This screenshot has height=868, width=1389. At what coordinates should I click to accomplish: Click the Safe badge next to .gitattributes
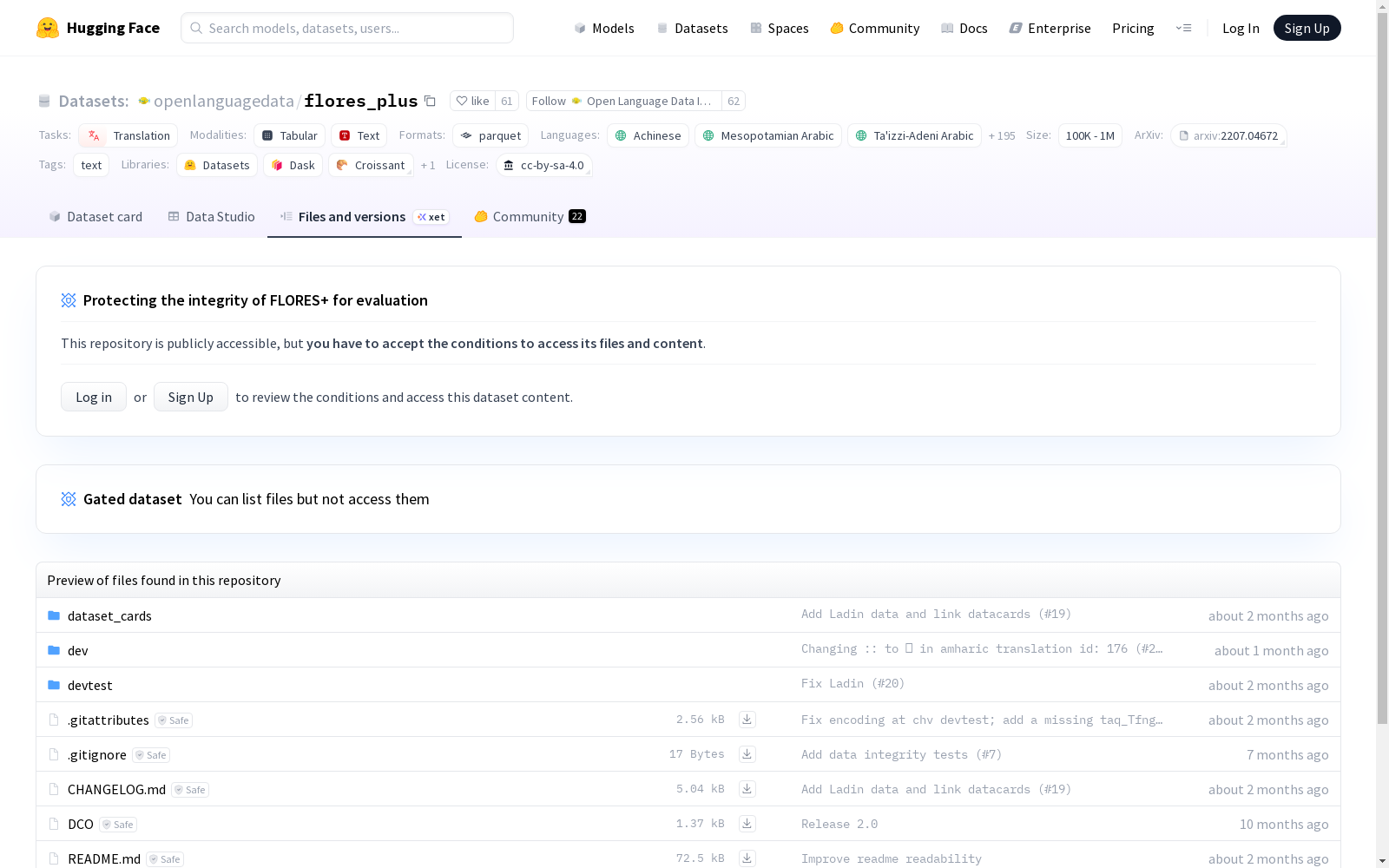pos(174,720)
